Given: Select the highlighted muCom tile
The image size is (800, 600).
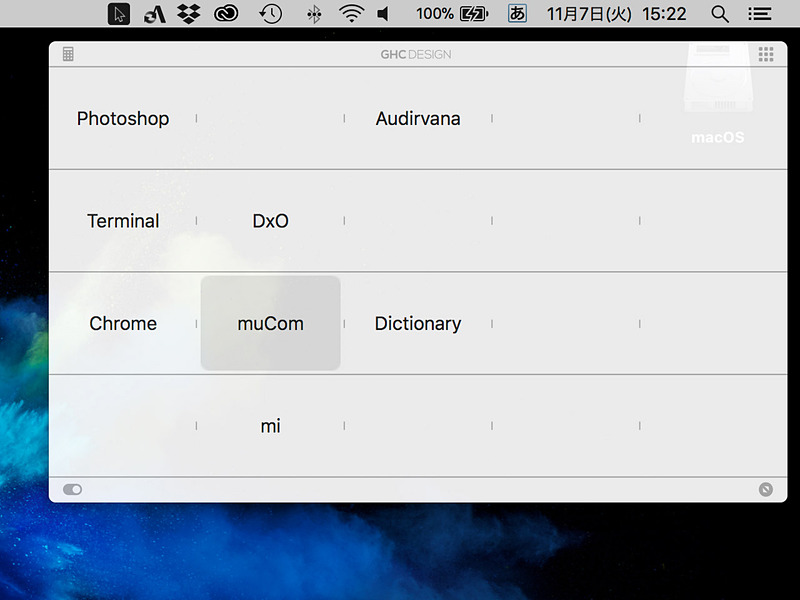Looking at the screenshot, I should [x=270, y=323].
